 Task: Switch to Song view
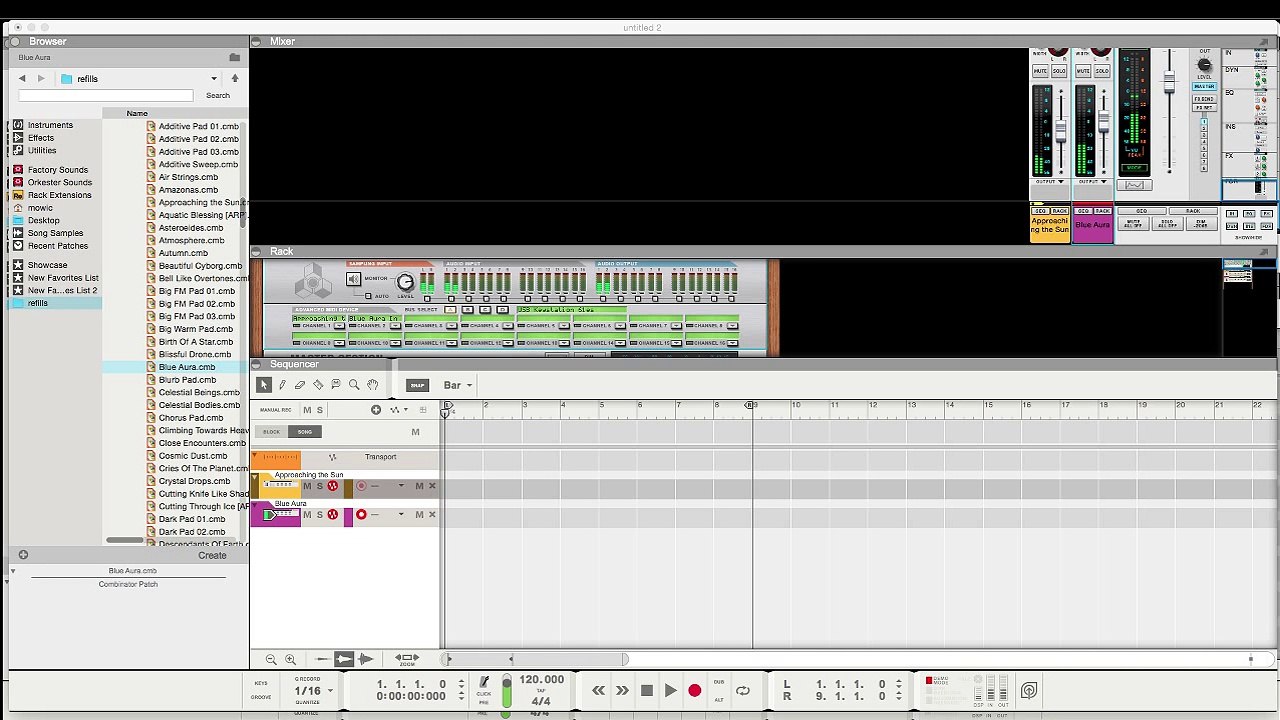point(304,432)
